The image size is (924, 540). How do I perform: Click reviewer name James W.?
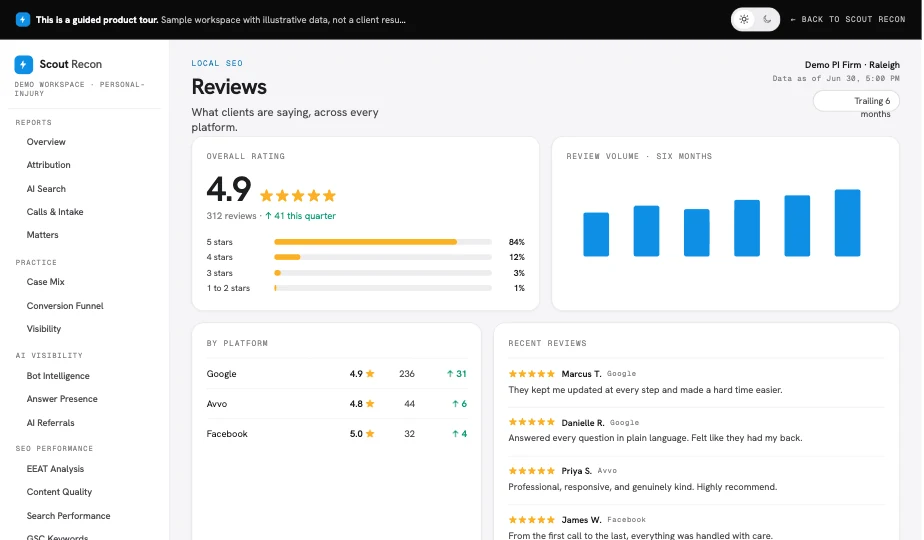click(x=581, y=520)
